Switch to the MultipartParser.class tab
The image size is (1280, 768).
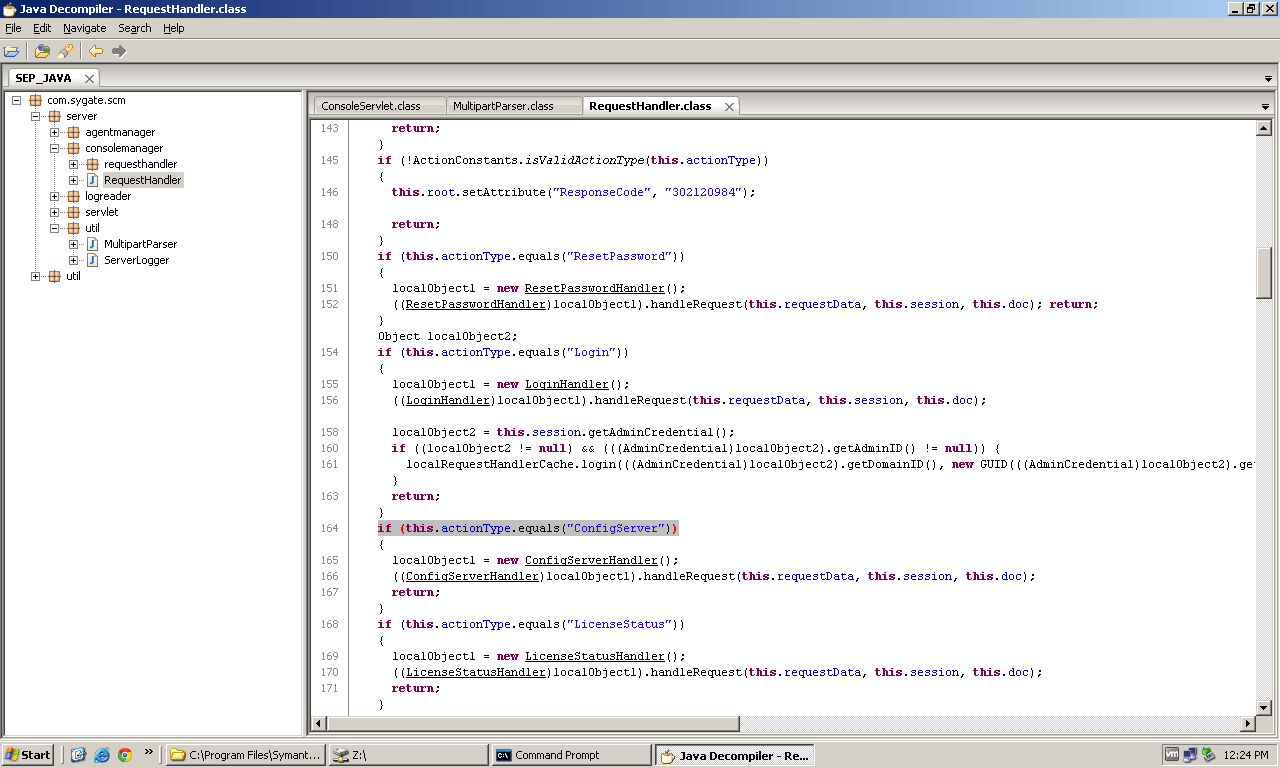click(513, 106)
